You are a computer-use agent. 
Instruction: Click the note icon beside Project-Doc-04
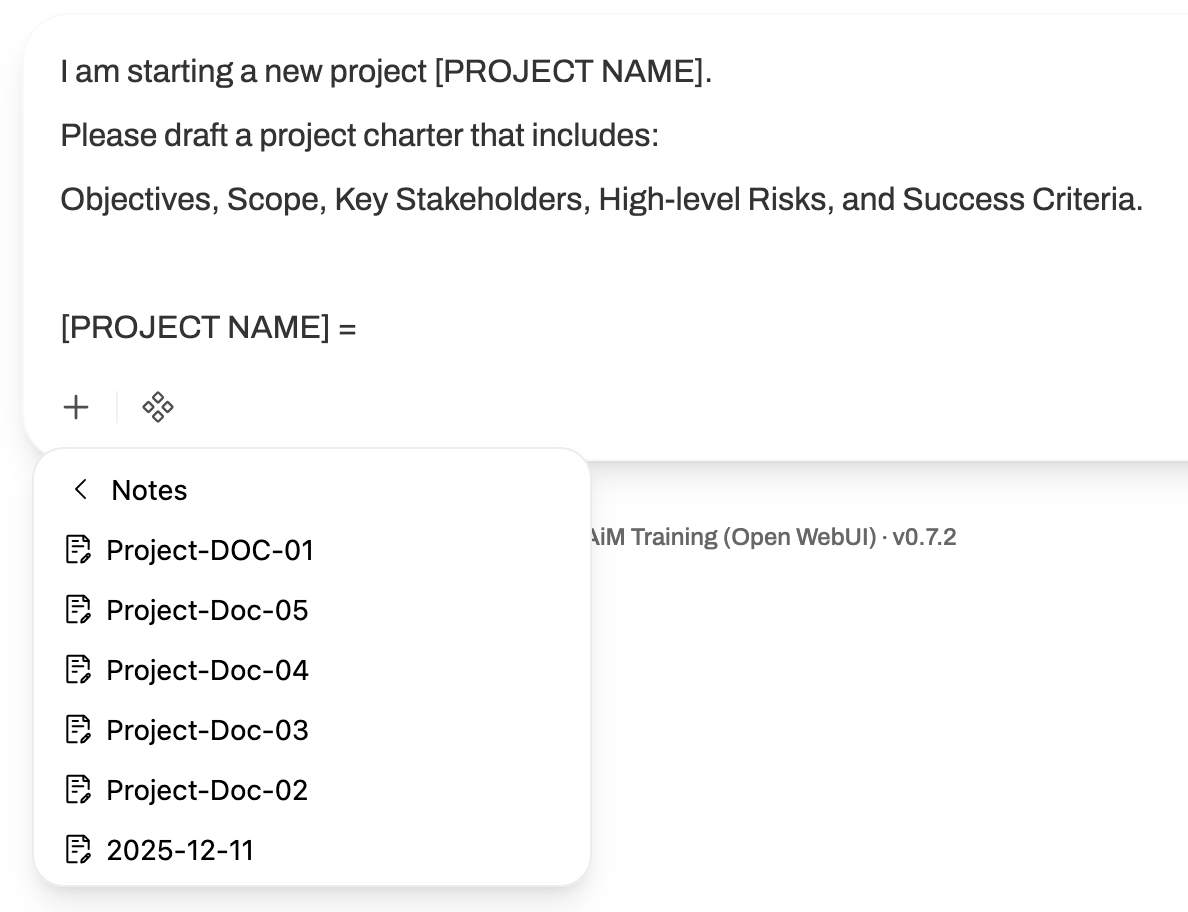coord(80,670)
